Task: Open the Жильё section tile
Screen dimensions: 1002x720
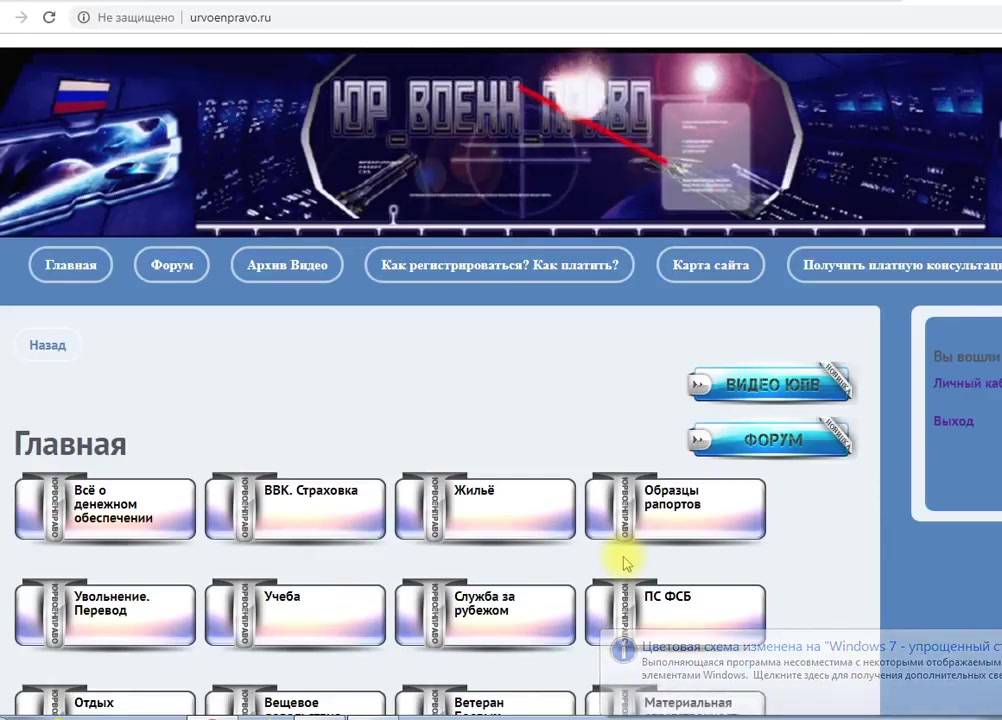Action: click(485, 508)
